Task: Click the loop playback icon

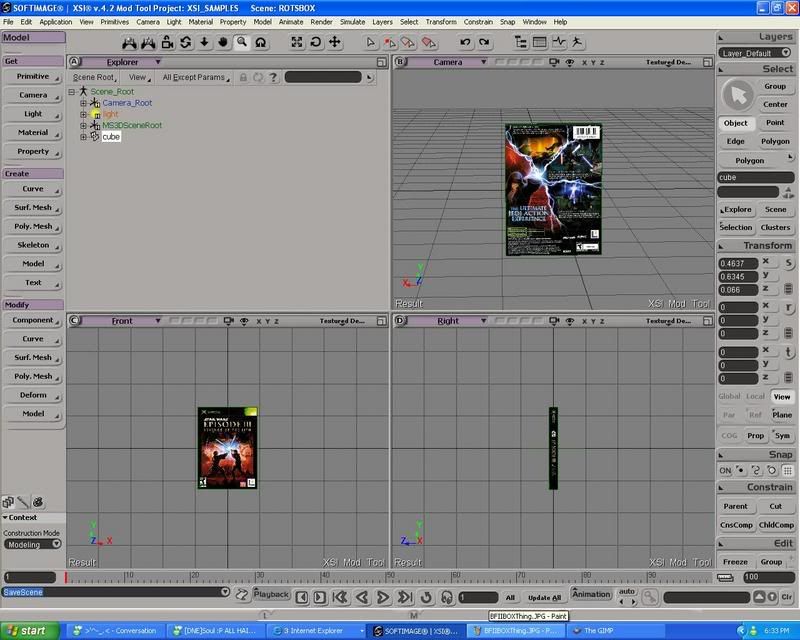Action: pos(426,597)
